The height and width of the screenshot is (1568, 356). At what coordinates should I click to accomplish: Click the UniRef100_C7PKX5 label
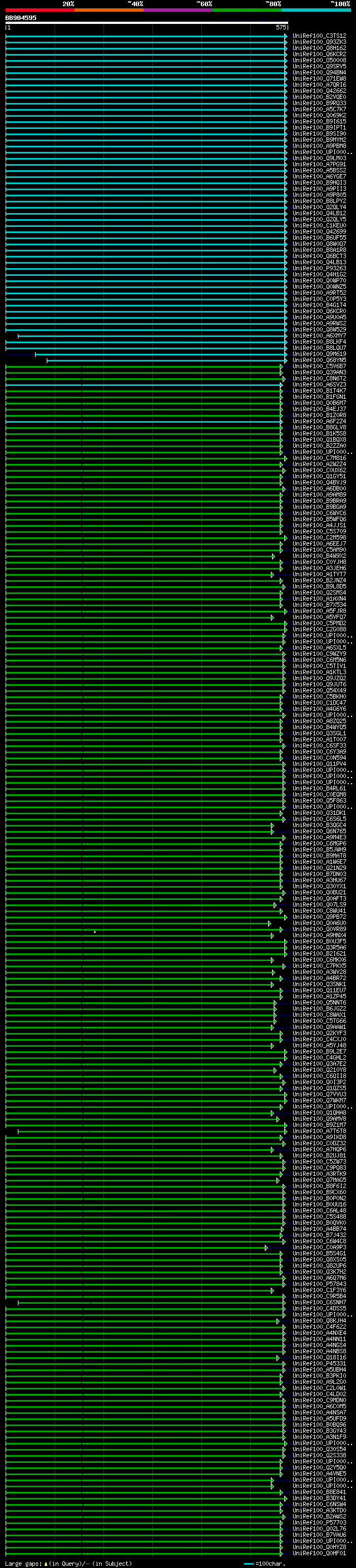(x=319, y=966)
